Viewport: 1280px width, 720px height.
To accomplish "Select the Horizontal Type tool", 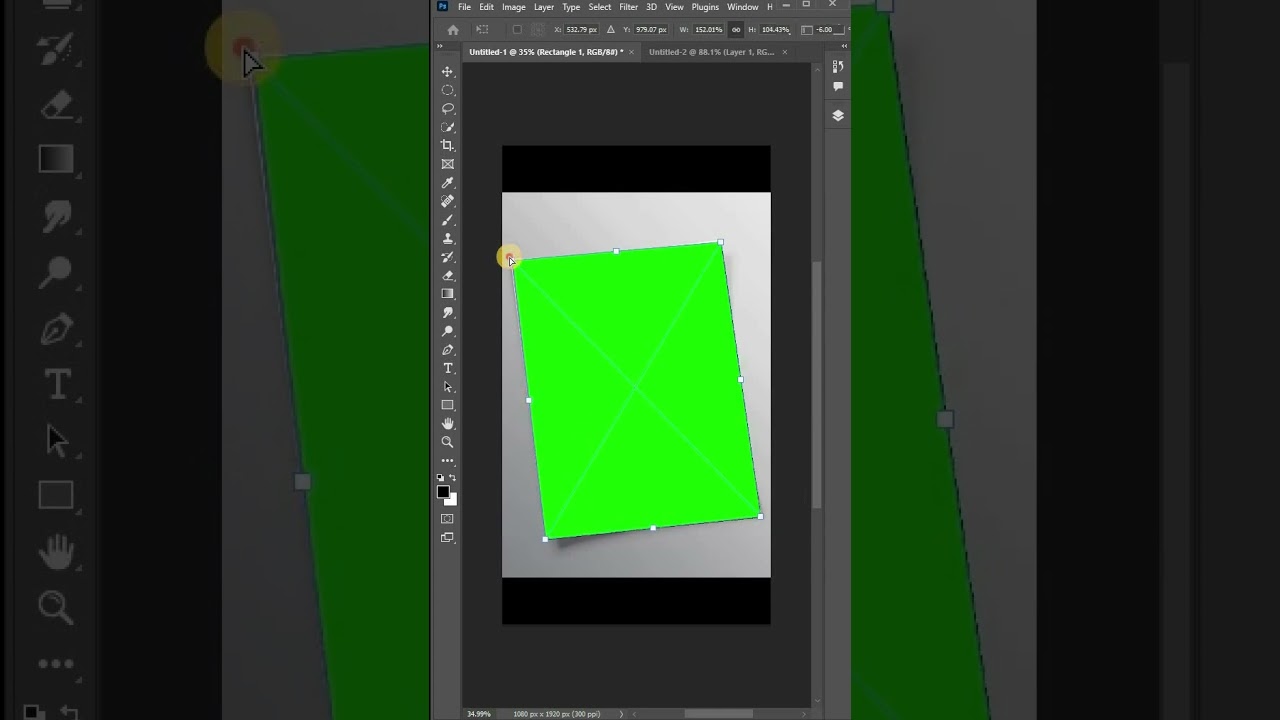I will click(x=447, y=368).
